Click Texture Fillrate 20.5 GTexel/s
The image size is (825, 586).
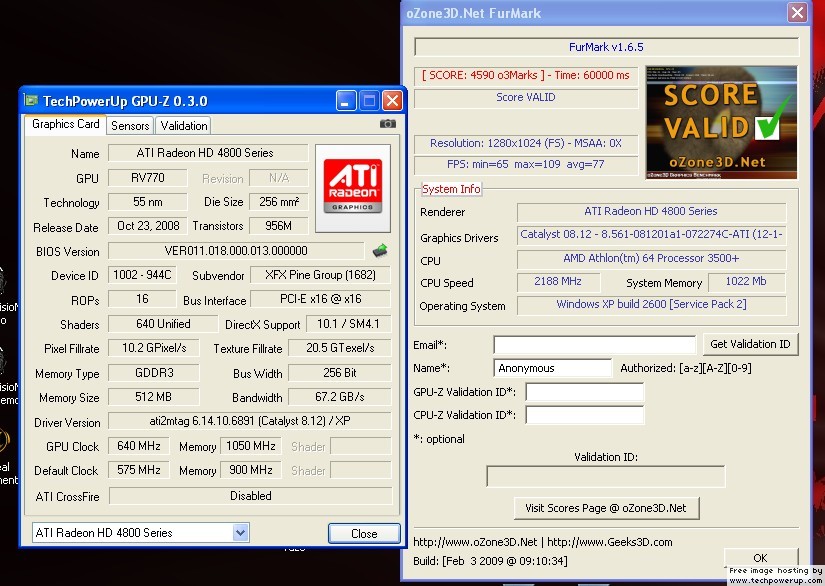pos(340,348)
